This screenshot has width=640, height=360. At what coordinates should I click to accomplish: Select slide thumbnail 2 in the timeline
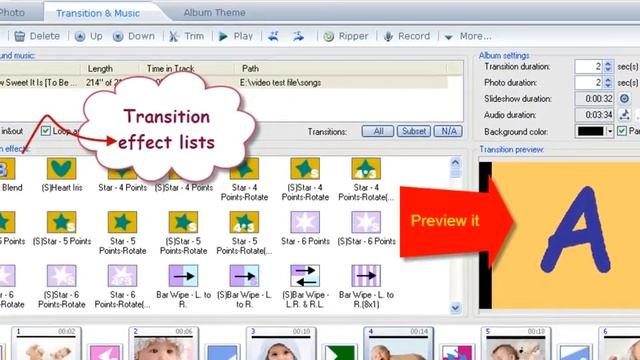point(164,344)
